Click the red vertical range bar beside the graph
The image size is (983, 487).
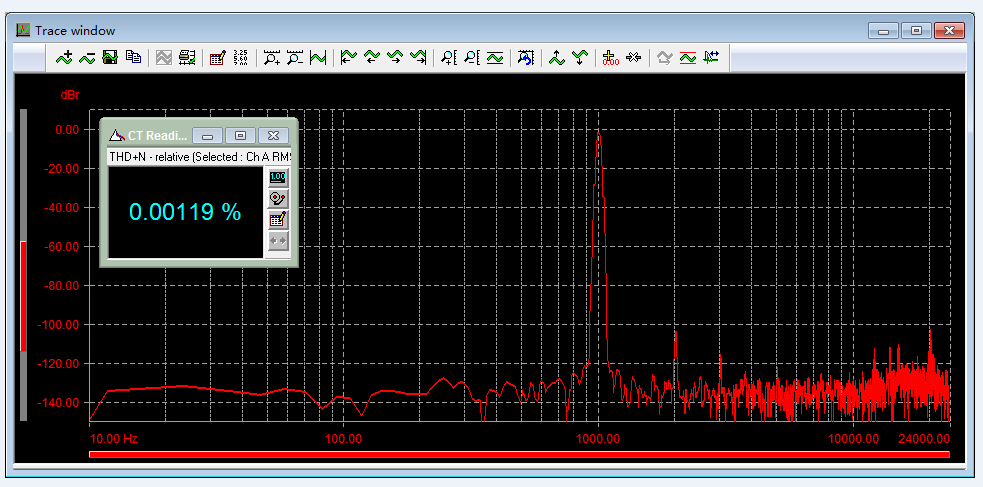pyautogui.click(x=24, y=296)
